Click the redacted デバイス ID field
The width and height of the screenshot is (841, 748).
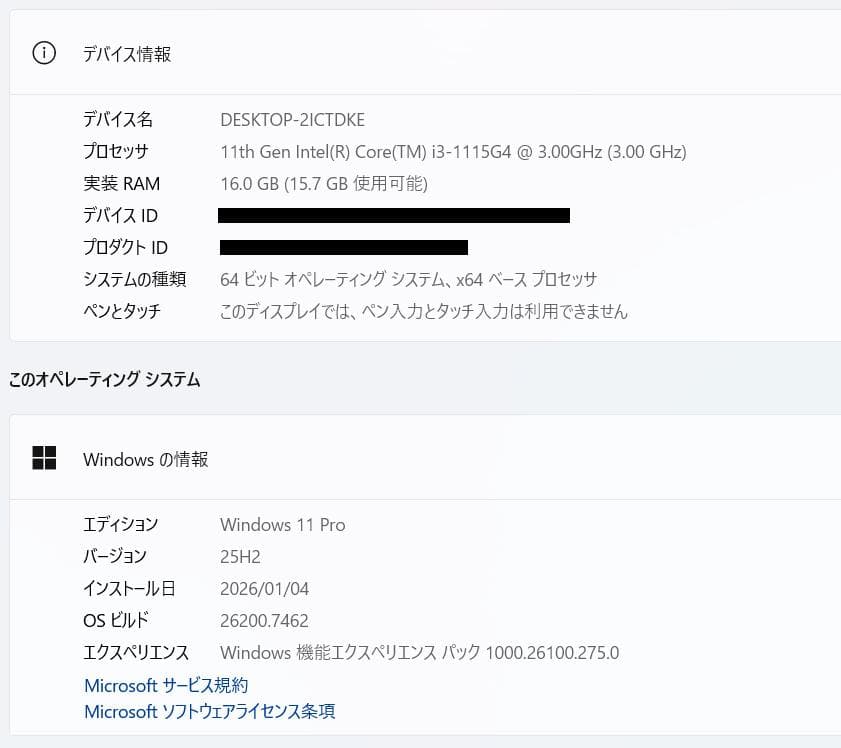pos(395,215)
